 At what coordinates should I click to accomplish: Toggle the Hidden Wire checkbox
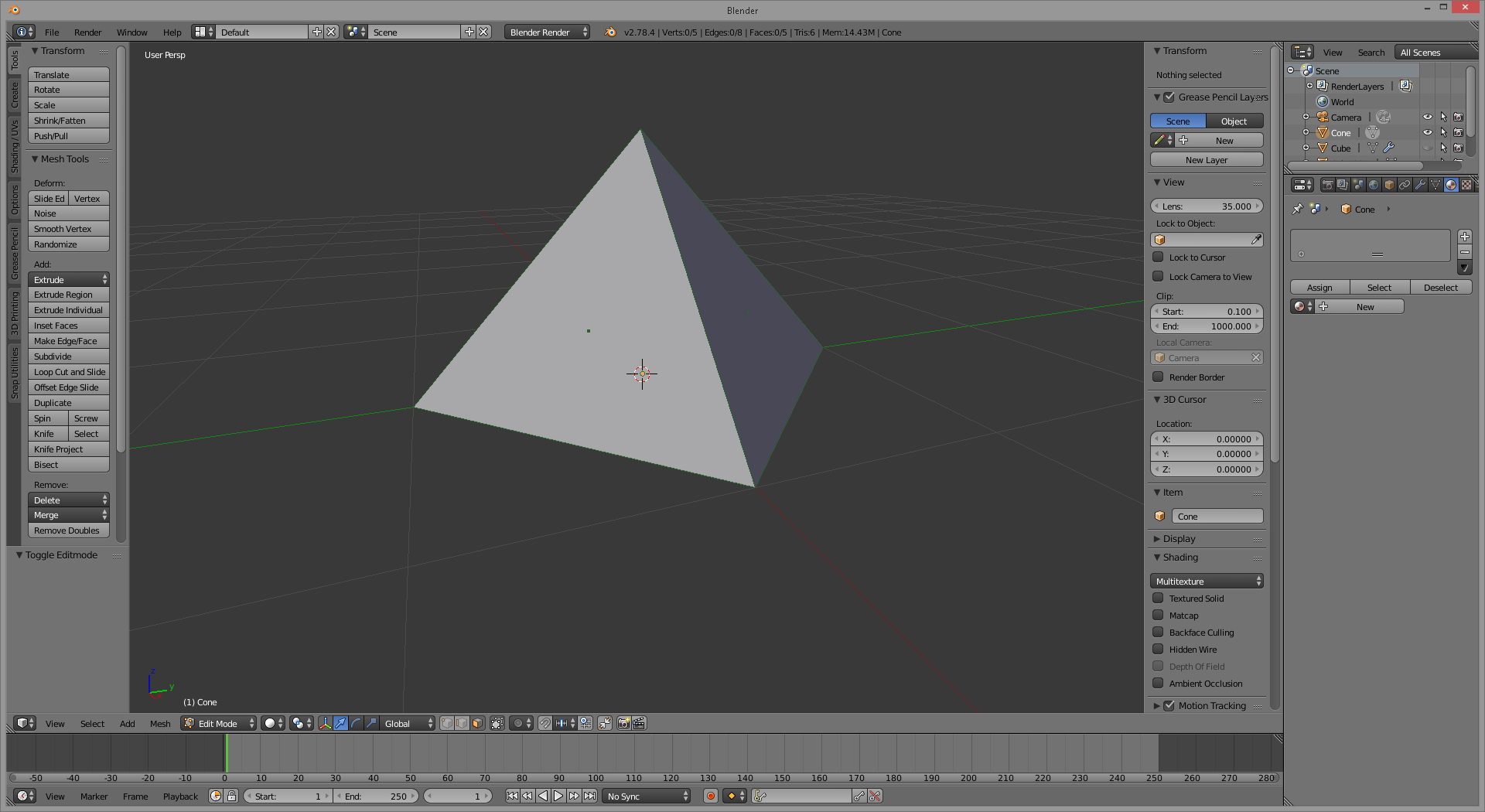[1158, 650]
